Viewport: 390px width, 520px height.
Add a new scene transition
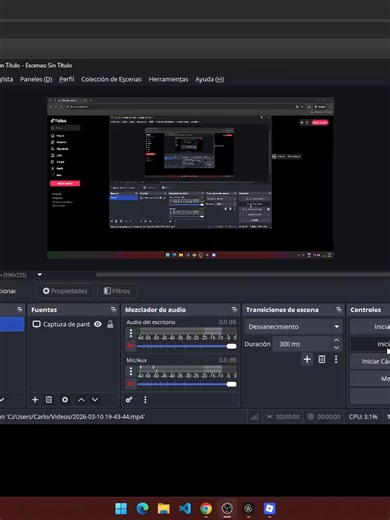(307, 359)
